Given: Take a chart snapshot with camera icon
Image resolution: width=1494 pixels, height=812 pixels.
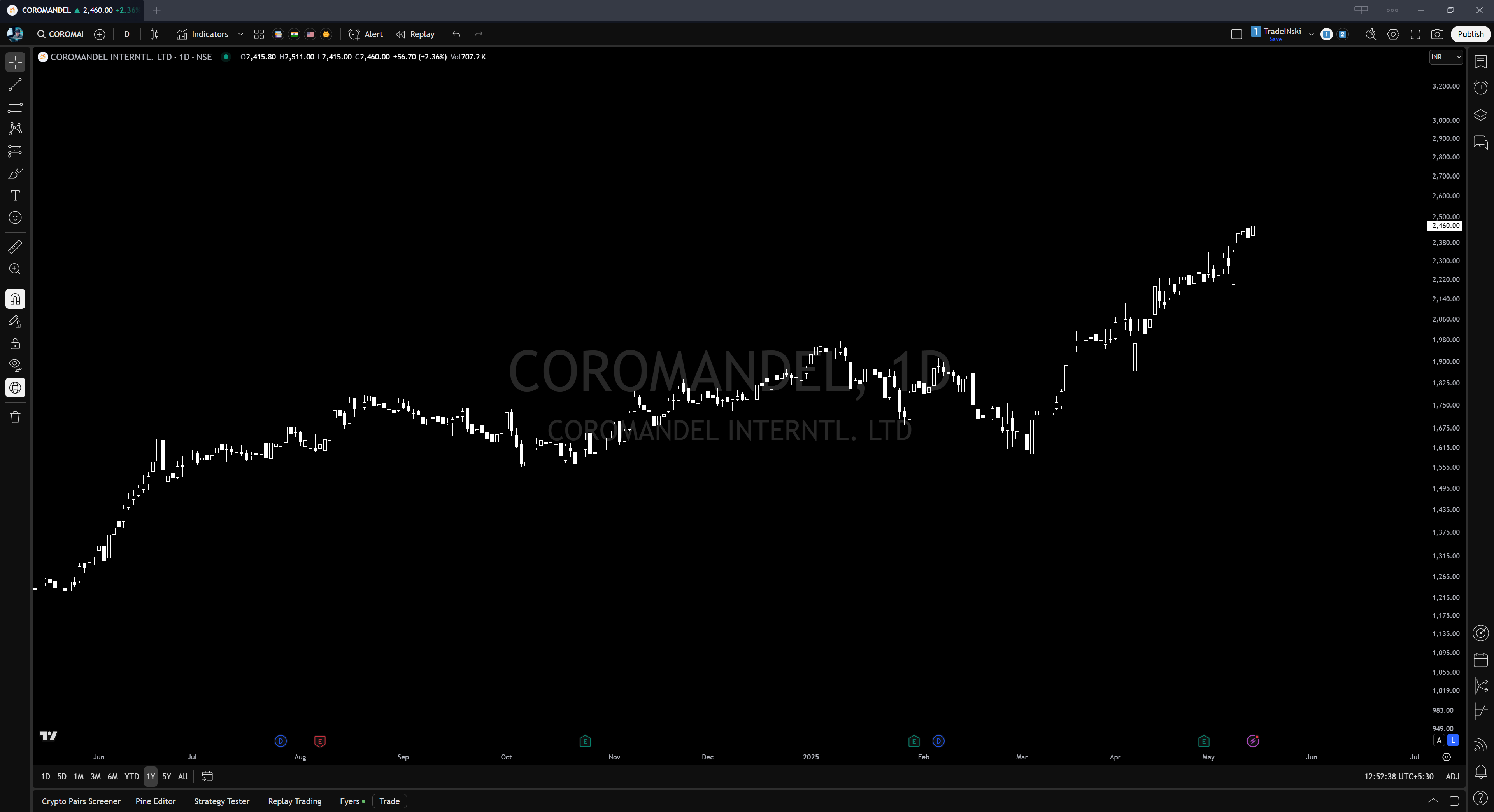Looking at the screenshot, I should [x=1437, y=34].
